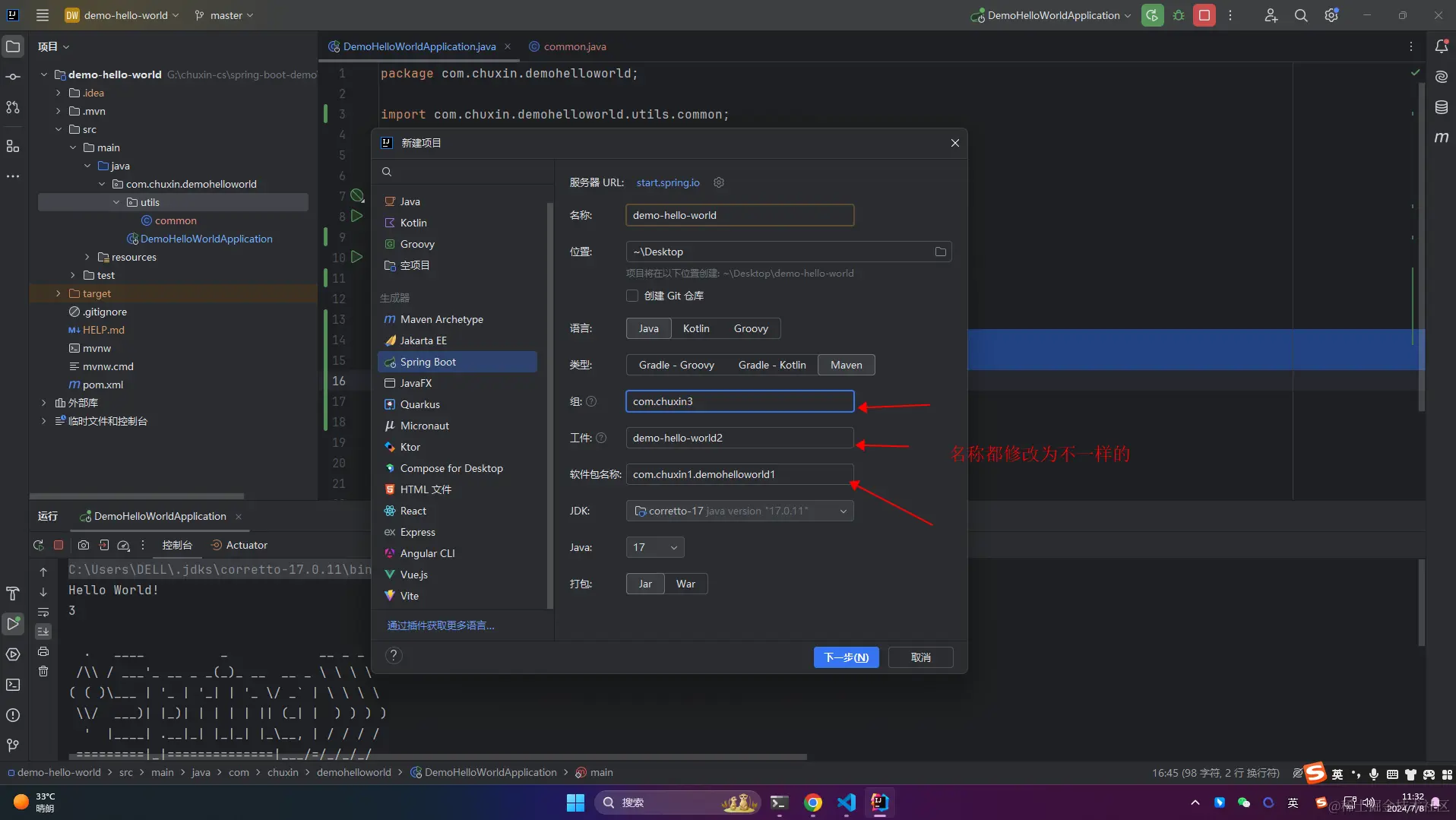Rerun DemoHelloWorldApplication from the main toolbar
This screenshot has width=1456, height=820.
pos(1152,15)
